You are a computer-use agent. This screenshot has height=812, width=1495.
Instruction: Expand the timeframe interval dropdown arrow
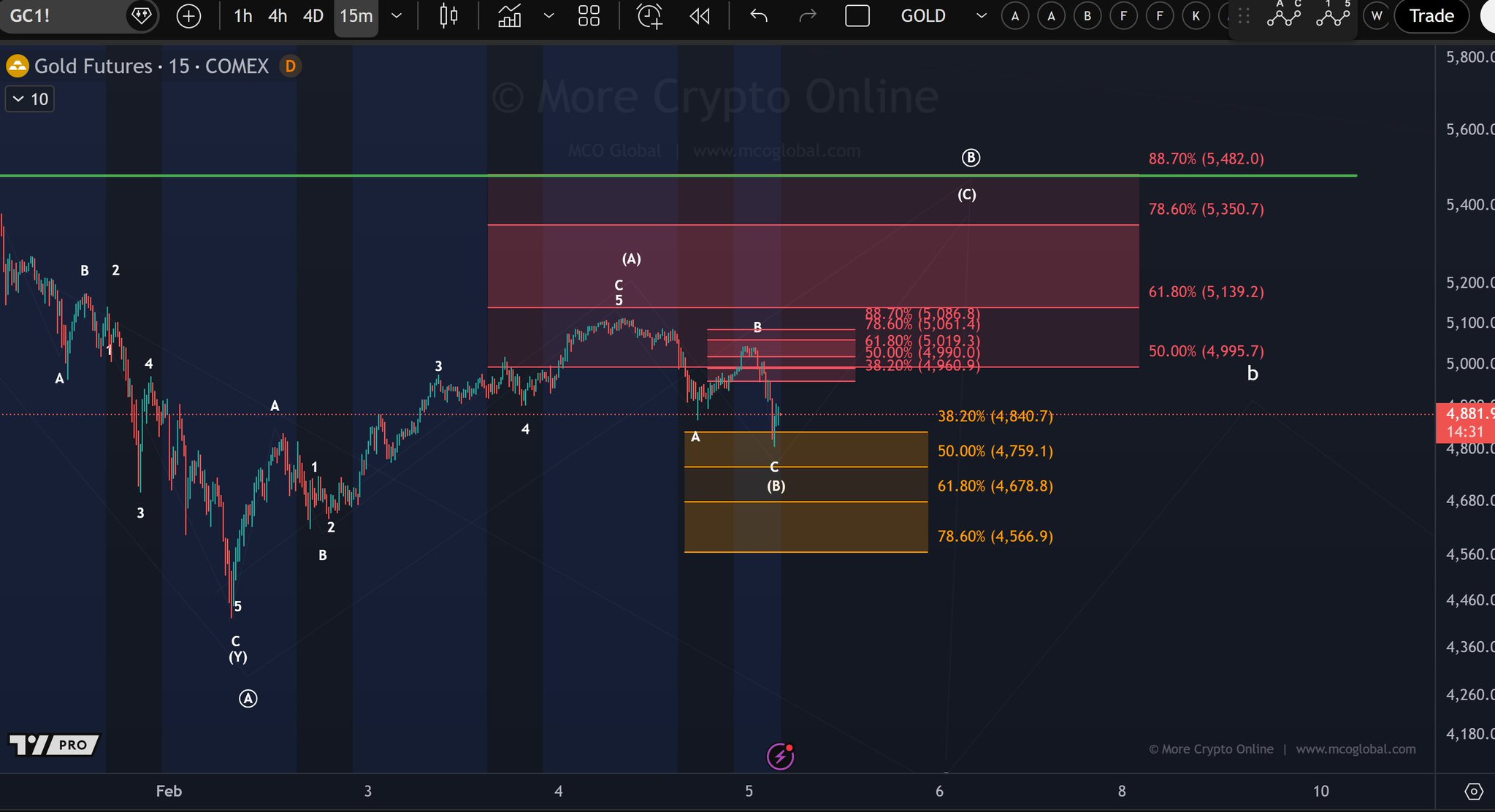click(397, 16)
